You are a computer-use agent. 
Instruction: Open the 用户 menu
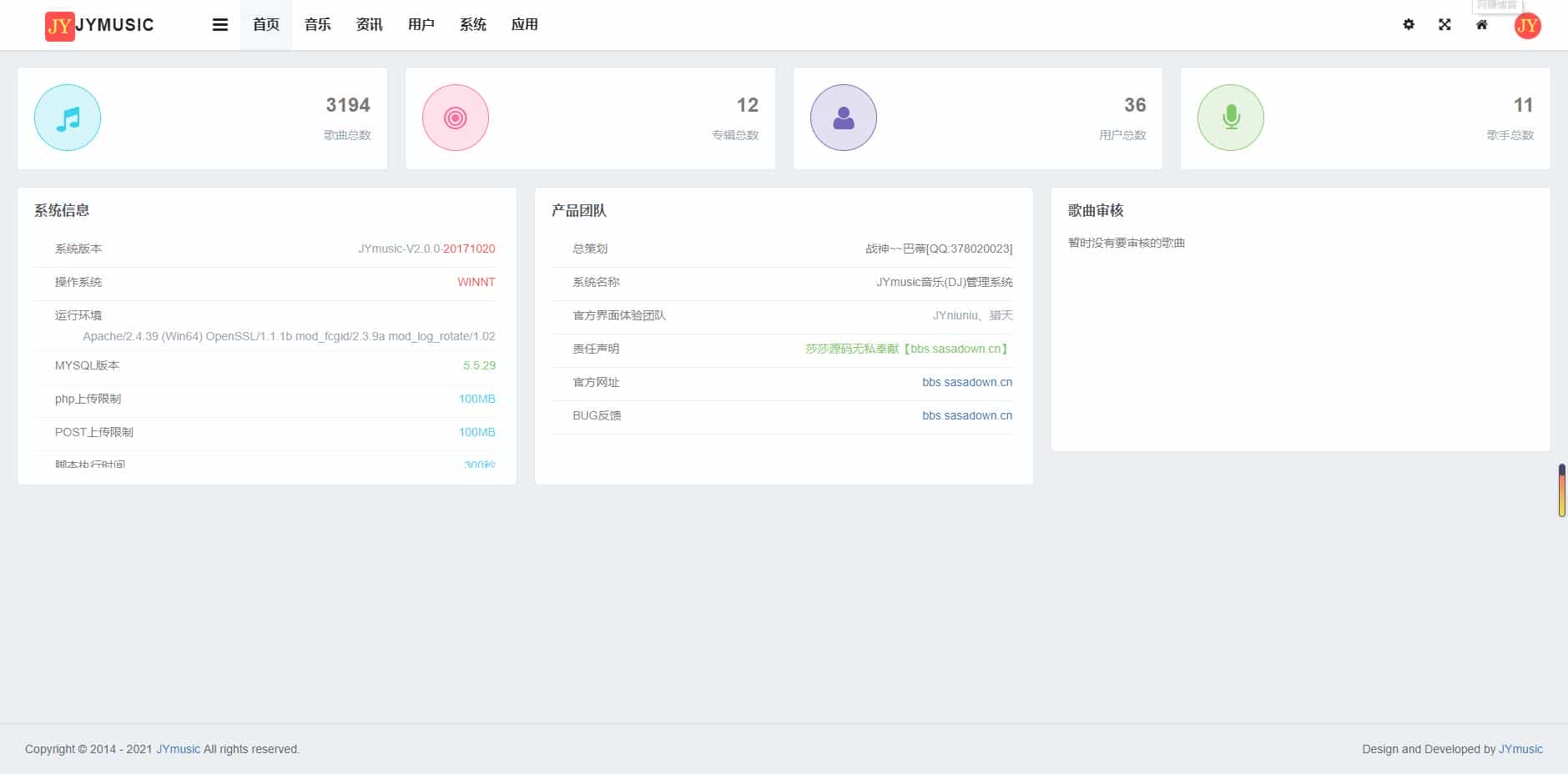coord(421,25)
